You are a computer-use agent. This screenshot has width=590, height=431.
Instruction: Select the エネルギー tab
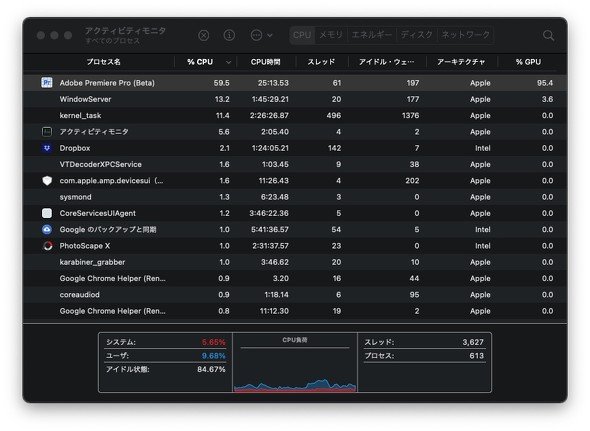click(371, 35)
